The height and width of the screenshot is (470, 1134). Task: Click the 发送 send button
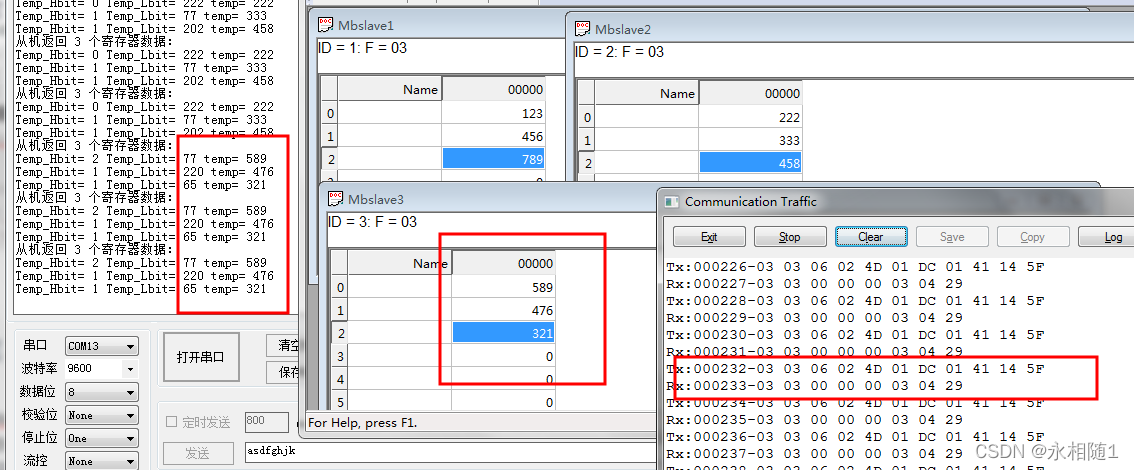197,453
